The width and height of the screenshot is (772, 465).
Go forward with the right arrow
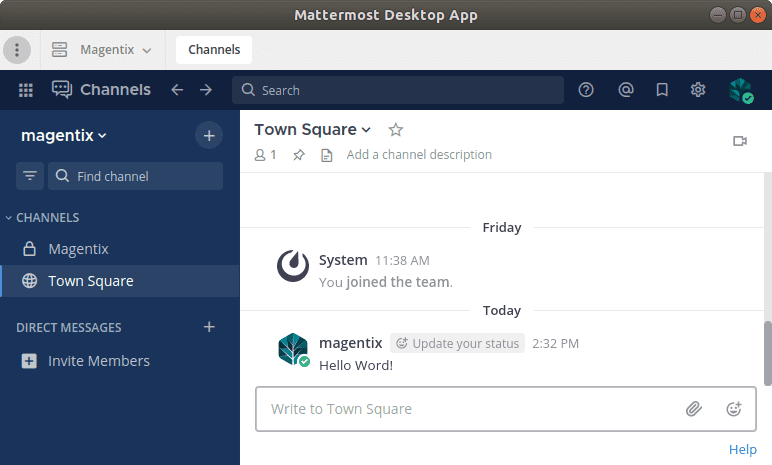206,90
